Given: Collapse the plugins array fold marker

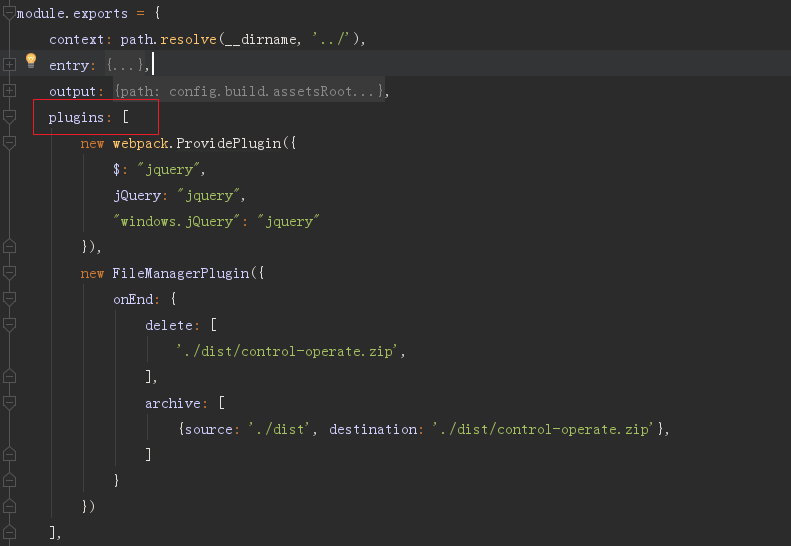Looking at the screenshot, I should coord(9,117).
